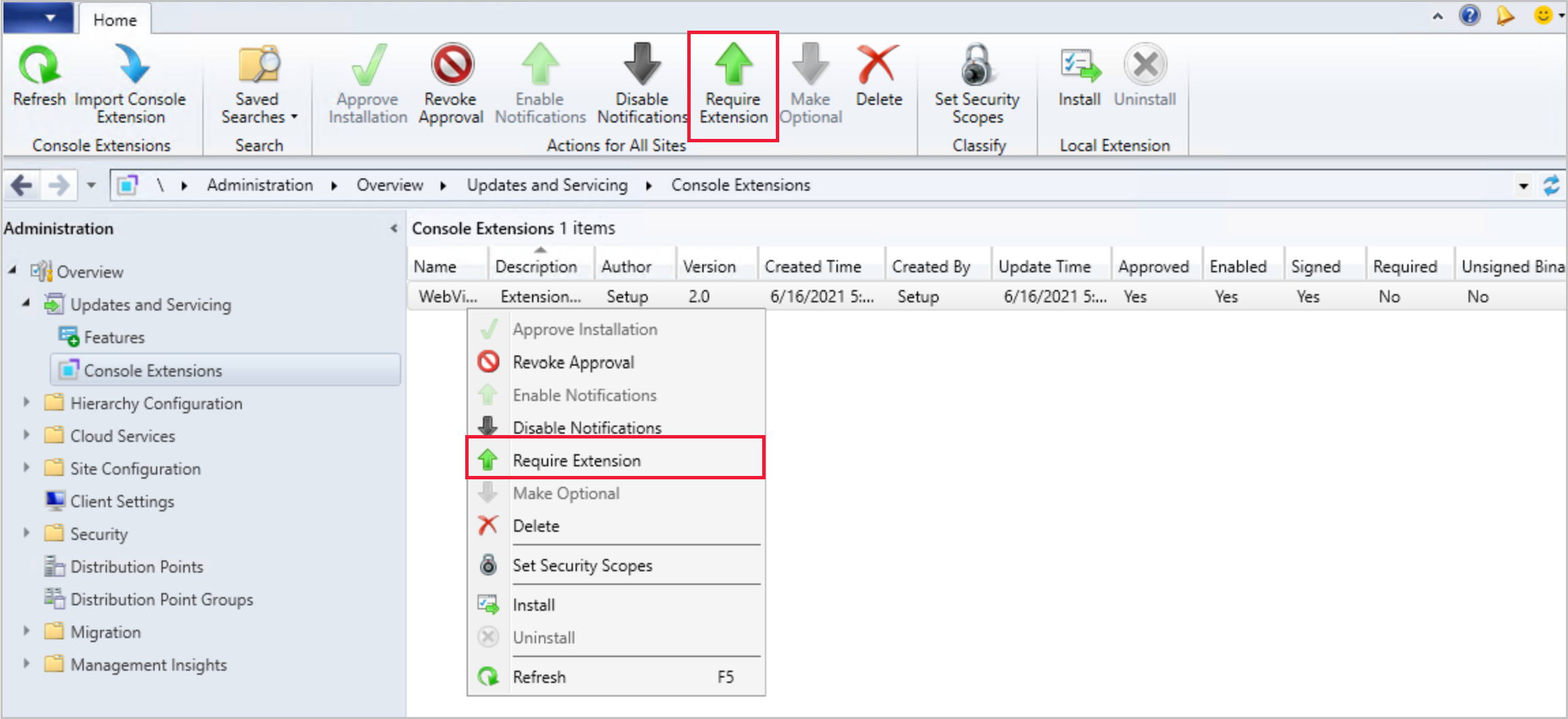The width and height of the screenshot is (1568, 719).
Task: Select Distribution Points in the tree
Action: point(136,566)
